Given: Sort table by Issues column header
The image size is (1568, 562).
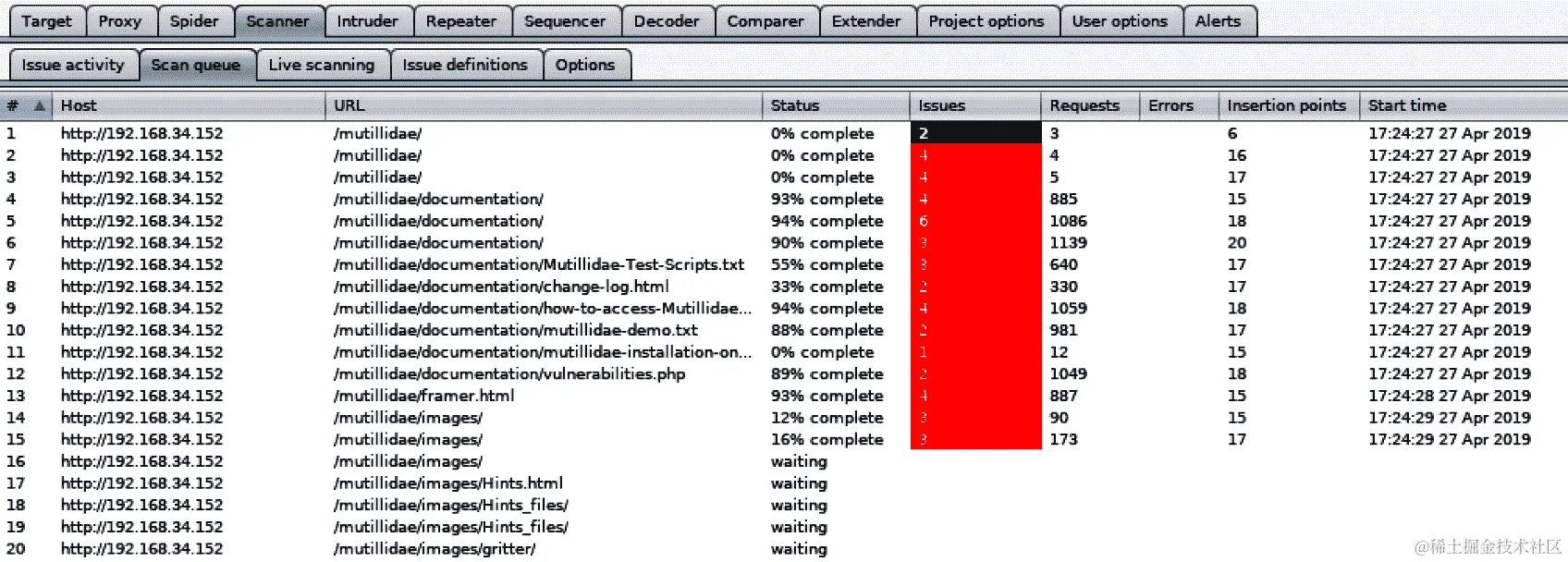Looking at the screenshot, I should [975, 105].
